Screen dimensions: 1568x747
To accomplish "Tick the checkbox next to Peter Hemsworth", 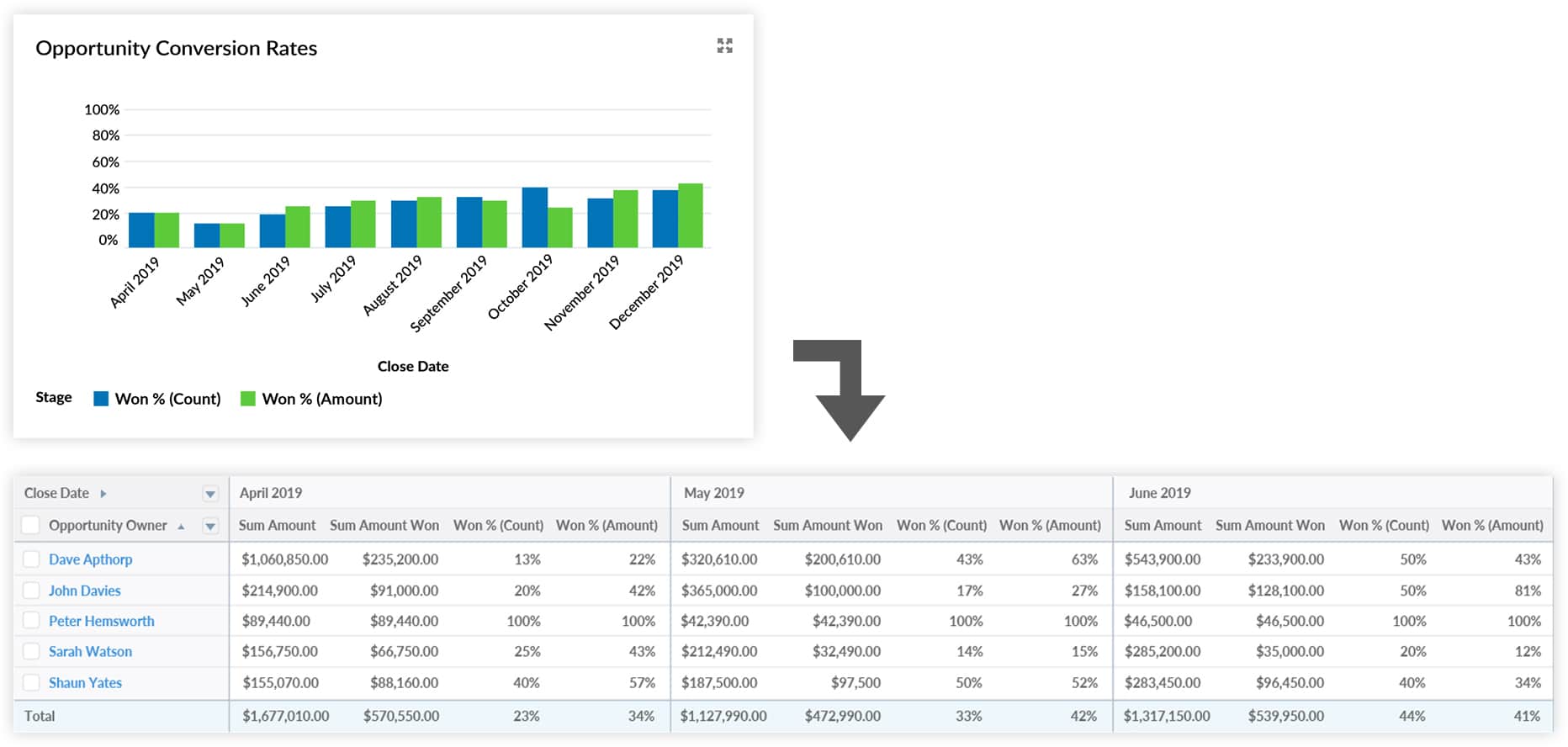I will [31, 621].
